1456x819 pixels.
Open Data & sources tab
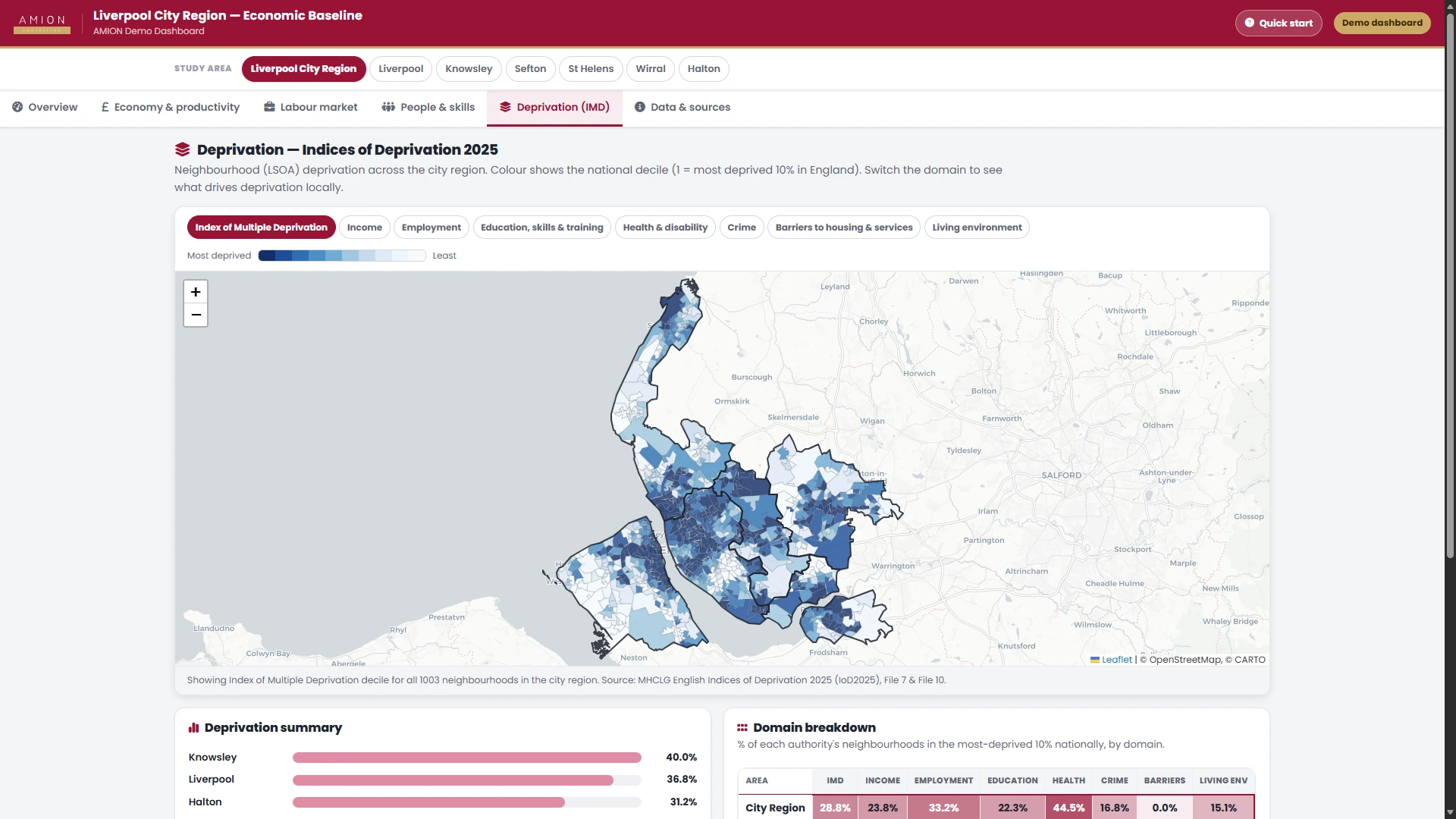(682, 107)
